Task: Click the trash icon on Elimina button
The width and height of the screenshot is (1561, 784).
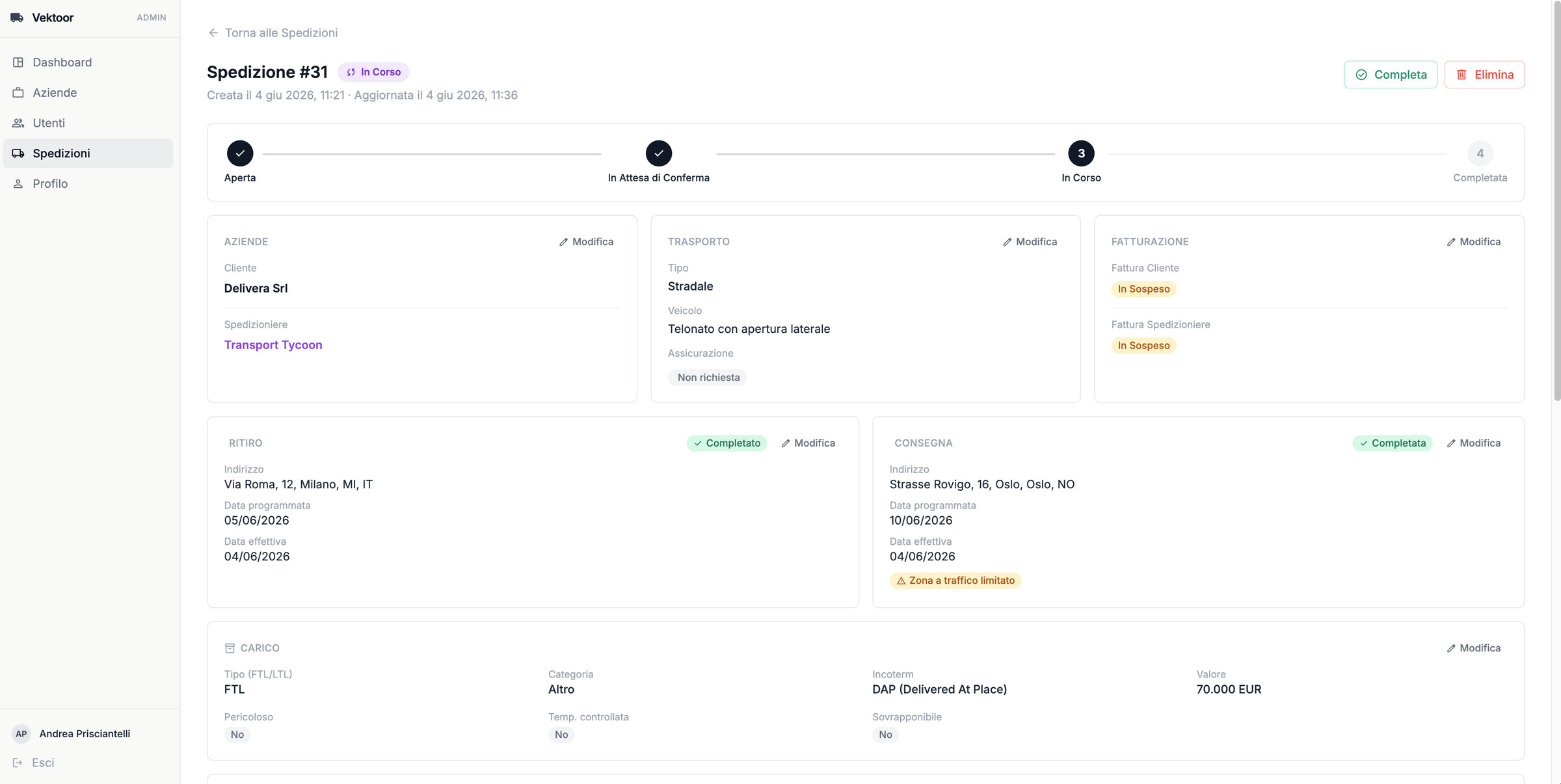Action: tap(1461, 75)
